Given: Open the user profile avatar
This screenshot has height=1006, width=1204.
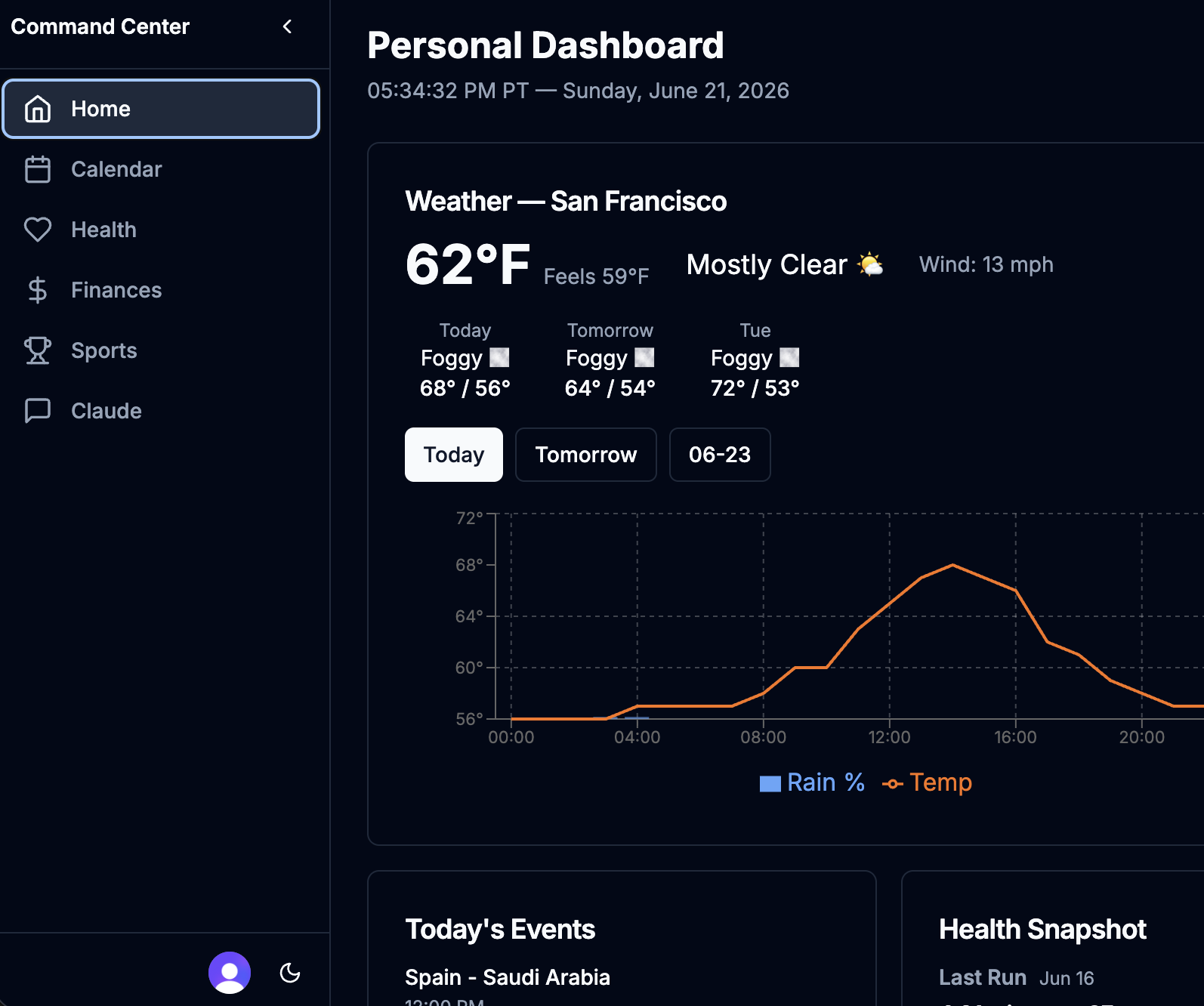Looking at the screenshot, I should (230, 973).
